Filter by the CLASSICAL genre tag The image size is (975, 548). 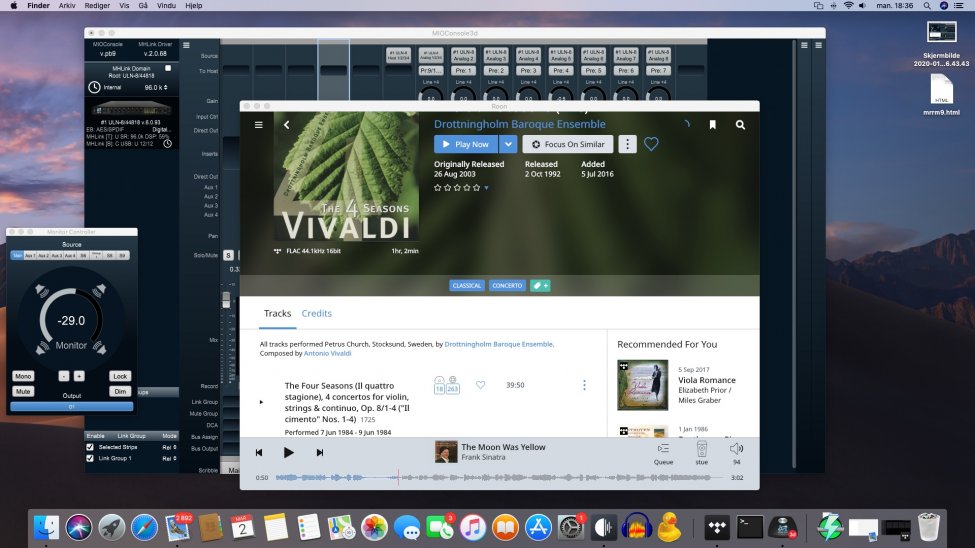pyautogui.click(x=466, y=286)
